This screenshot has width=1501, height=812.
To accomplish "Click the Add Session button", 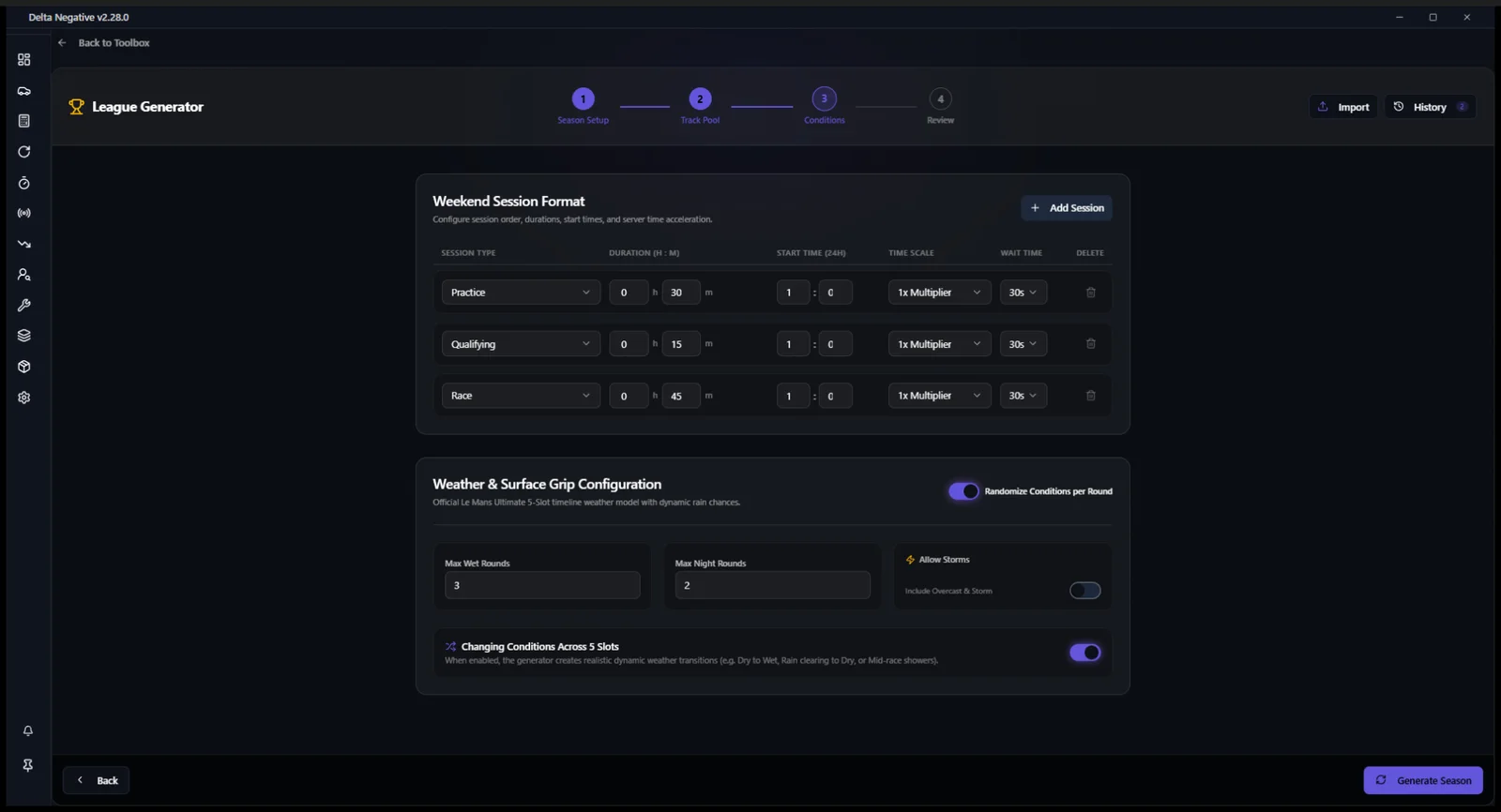I will pyautogui.click(x=1067, y=208).
